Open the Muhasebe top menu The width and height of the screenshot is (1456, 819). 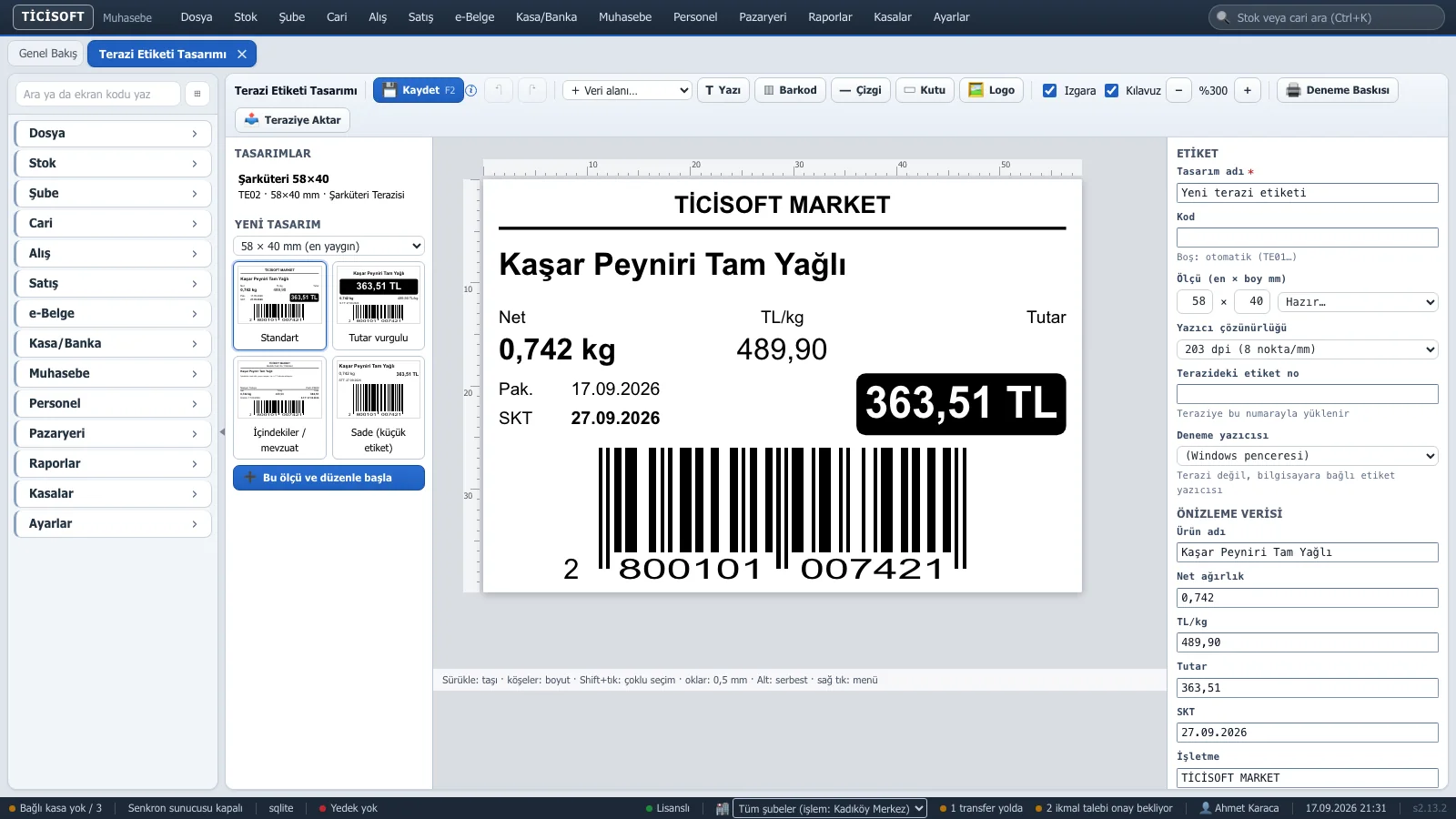point(625,17)
